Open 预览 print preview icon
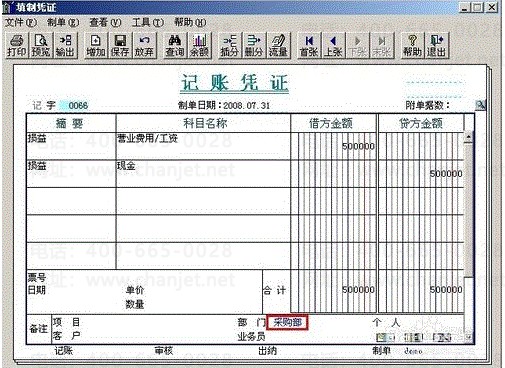Viewport: 505px width, 368px height. click(41, 45)
